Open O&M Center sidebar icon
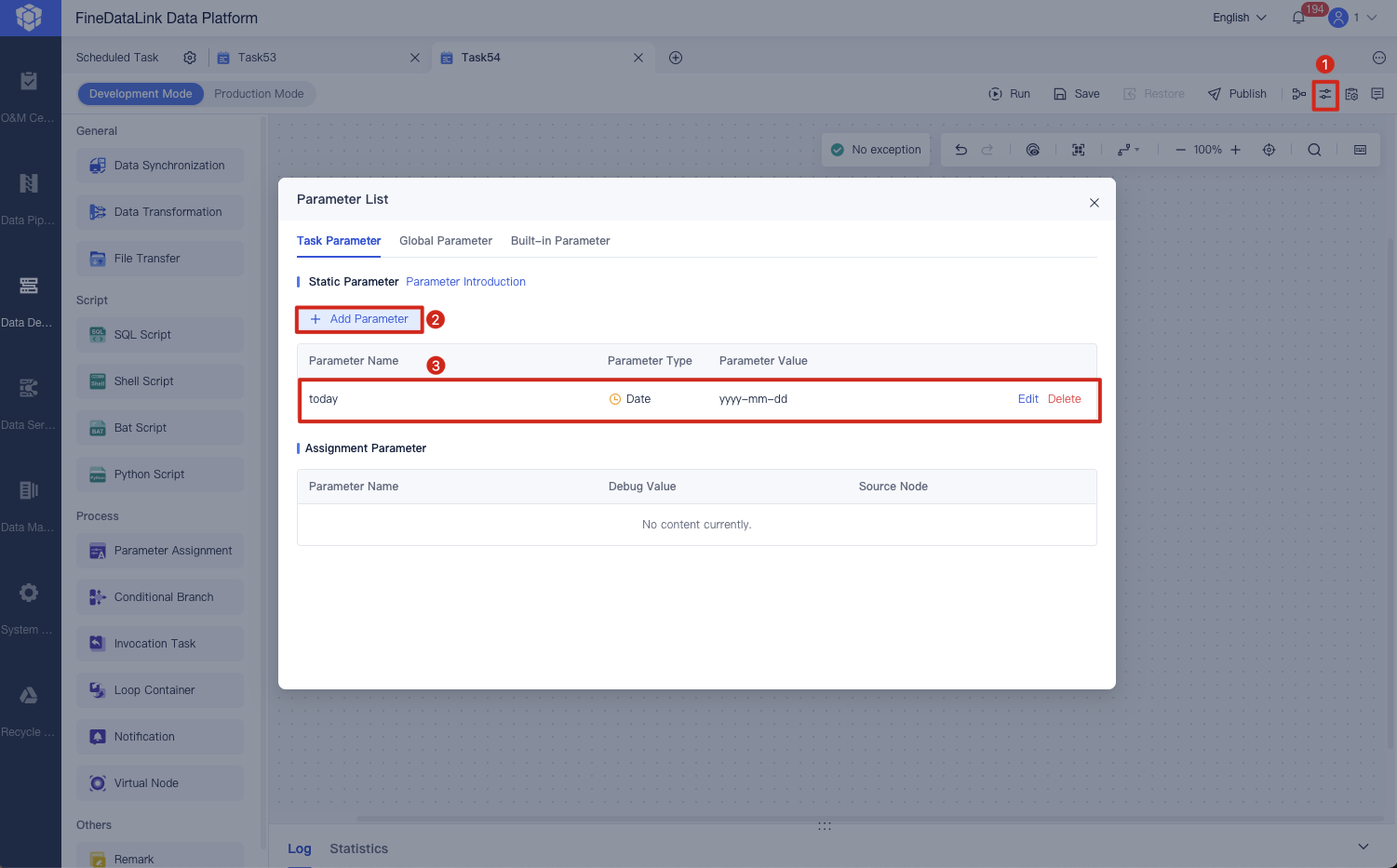Viewport: 1397px width, 868px height. point(29,82)
